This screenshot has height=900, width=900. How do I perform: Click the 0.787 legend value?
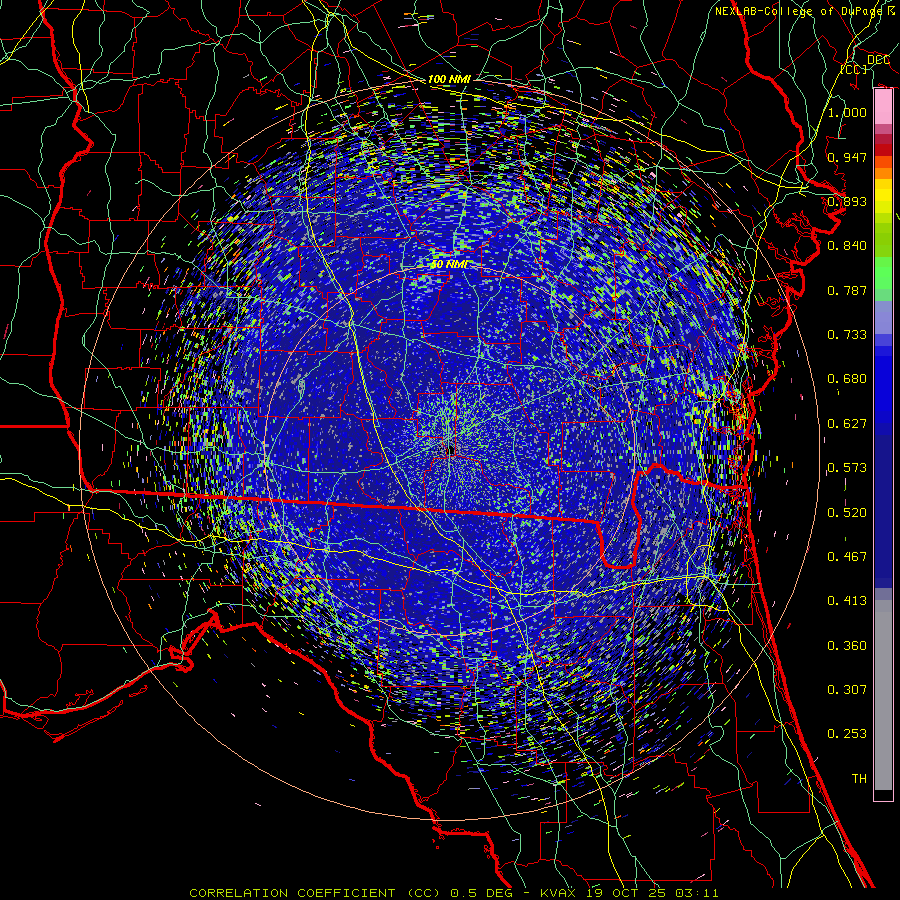[847, 290]
